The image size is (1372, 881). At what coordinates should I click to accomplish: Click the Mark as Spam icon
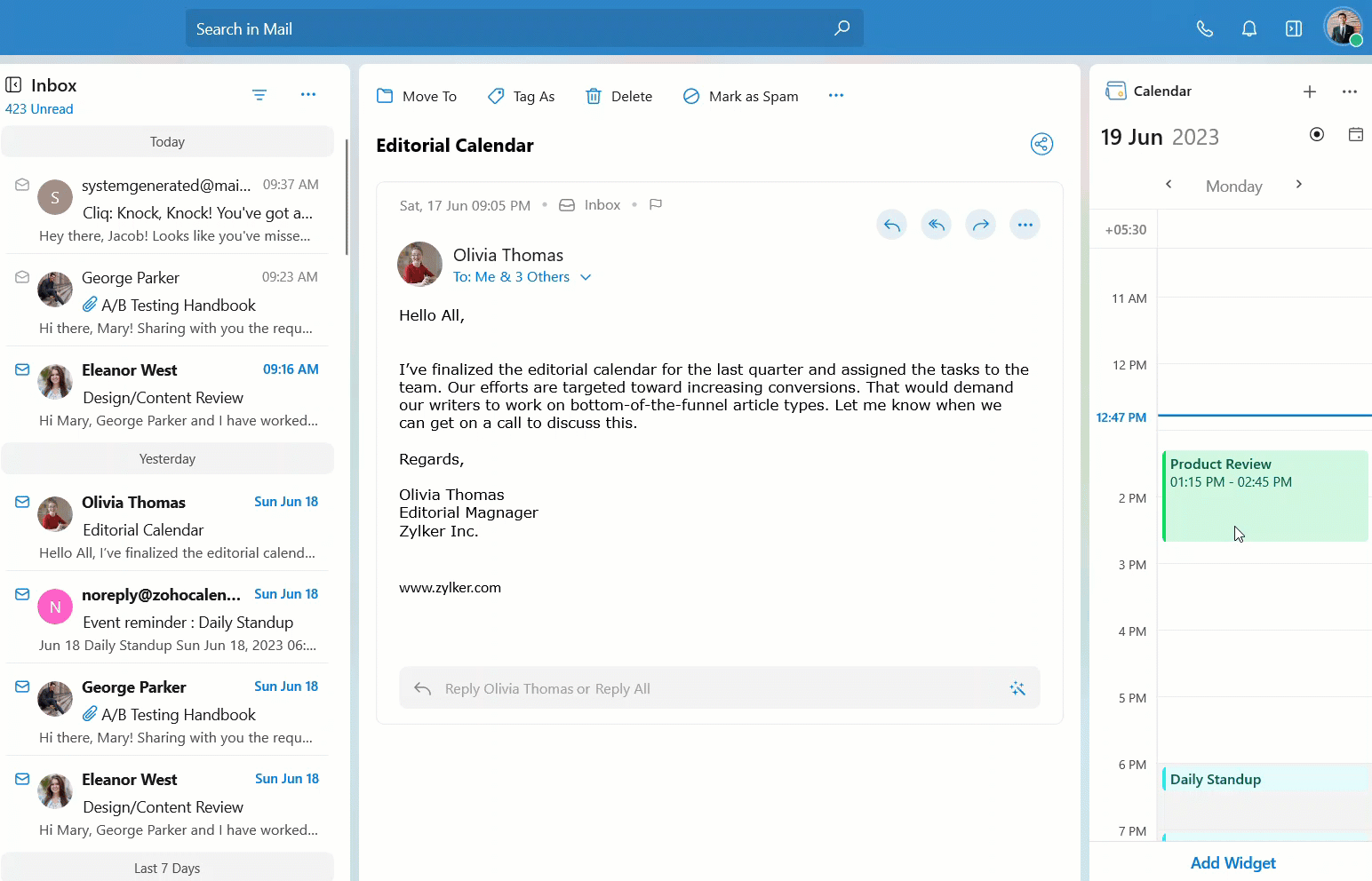click(691, 96)
